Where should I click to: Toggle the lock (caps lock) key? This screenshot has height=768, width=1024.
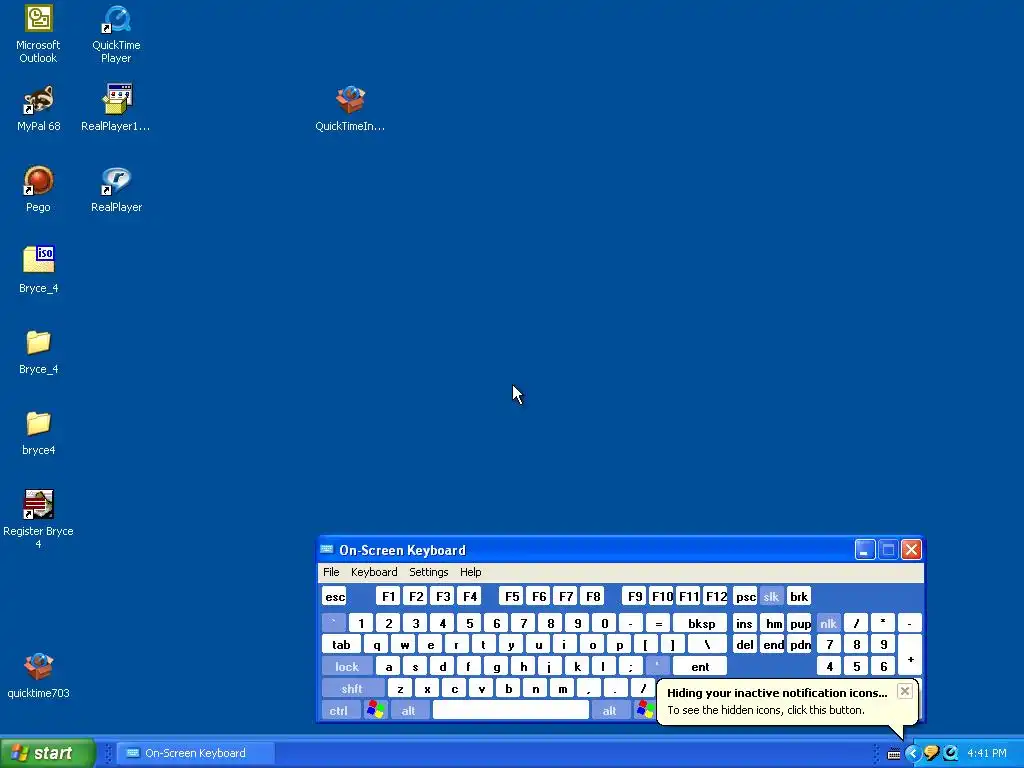pyautogui.click(x=347, y=666)
